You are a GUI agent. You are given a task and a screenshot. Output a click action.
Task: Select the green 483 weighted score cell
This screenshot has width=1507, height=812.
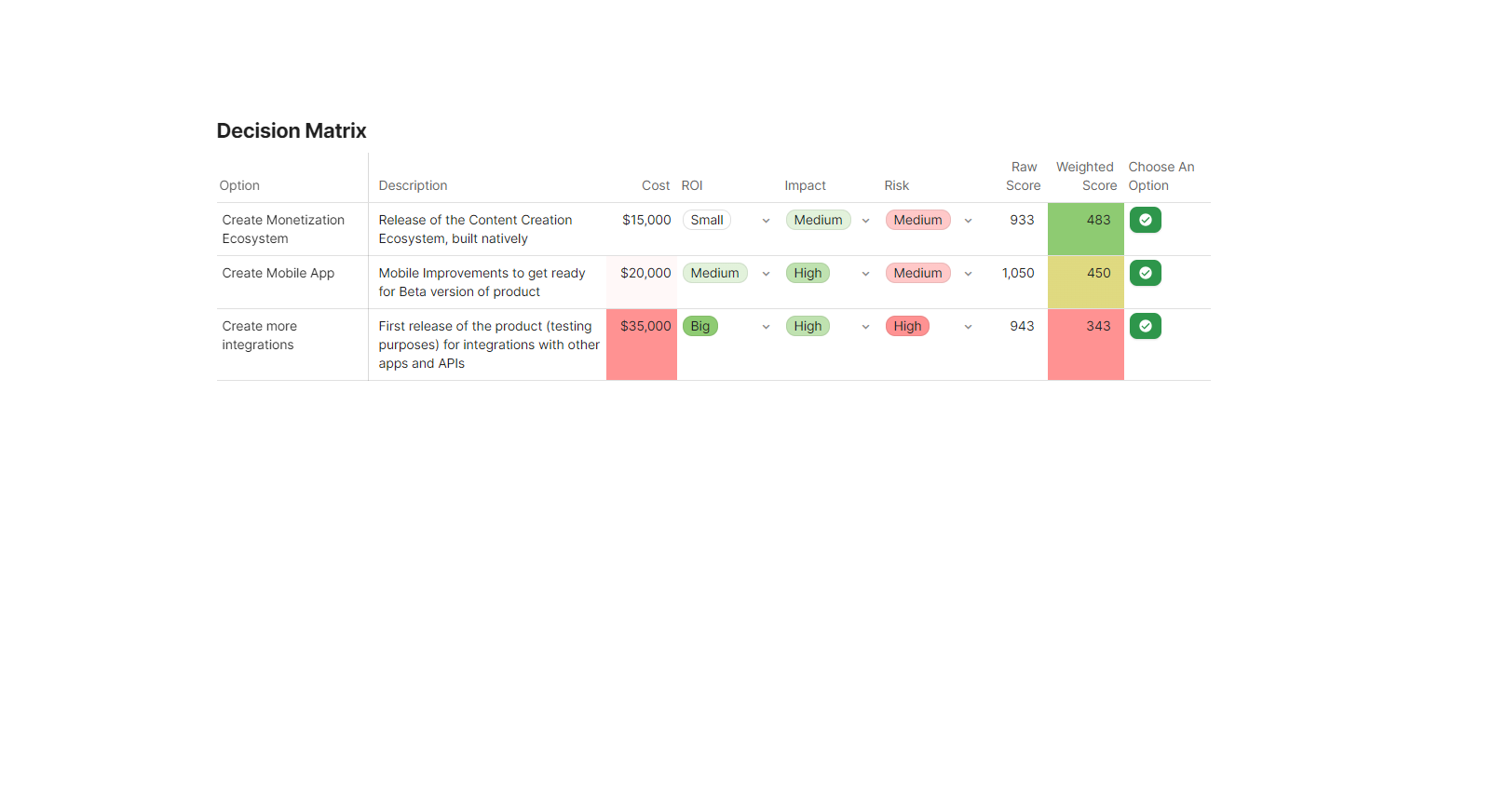1085,229
